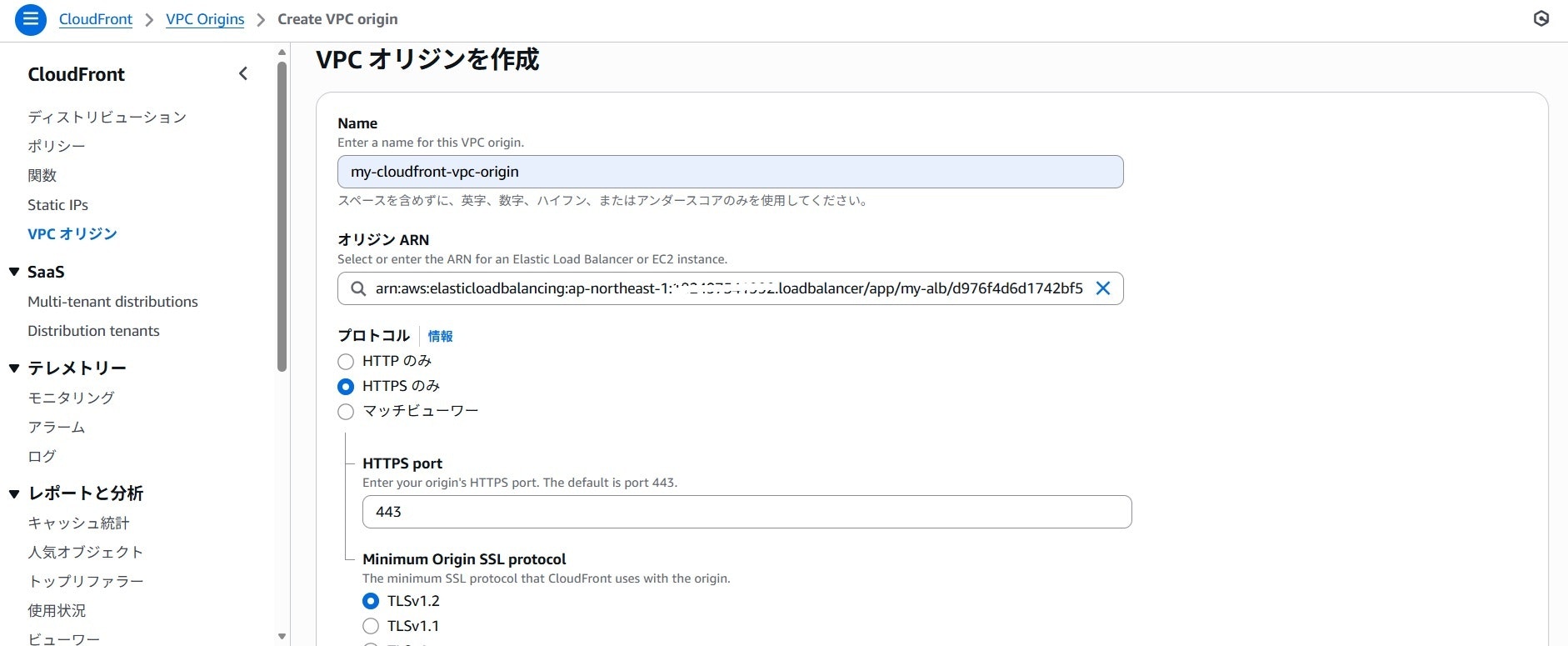Go to VPC Origins breadcrumb link
Viewport: 1568px width, 646px height.
205,19
